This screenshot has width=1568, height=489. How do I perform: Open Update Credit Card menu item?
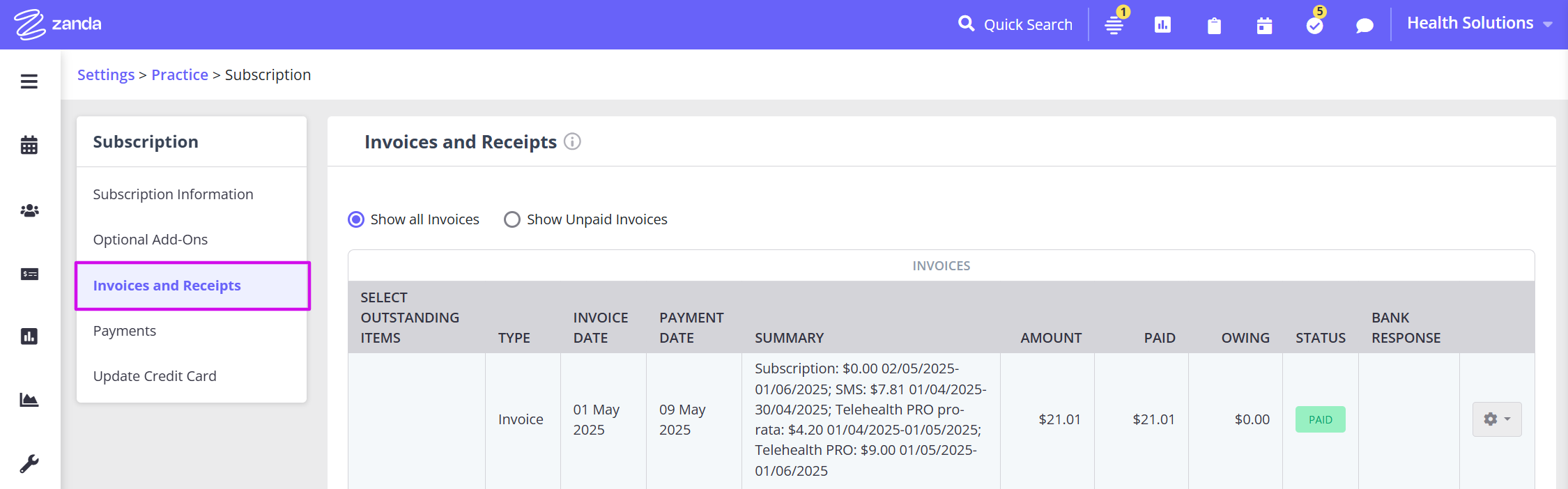click(155, 376)
